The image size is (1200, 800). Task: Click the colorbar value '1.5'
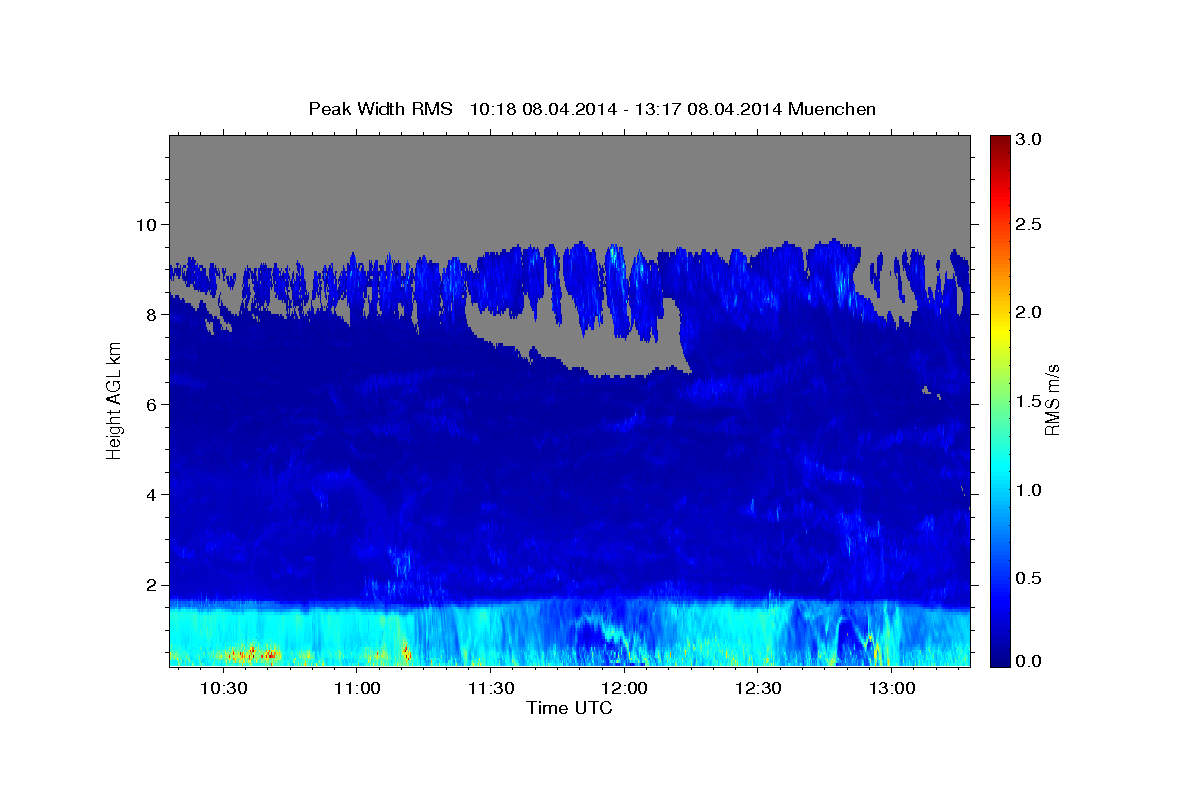tap(1029, 401)
